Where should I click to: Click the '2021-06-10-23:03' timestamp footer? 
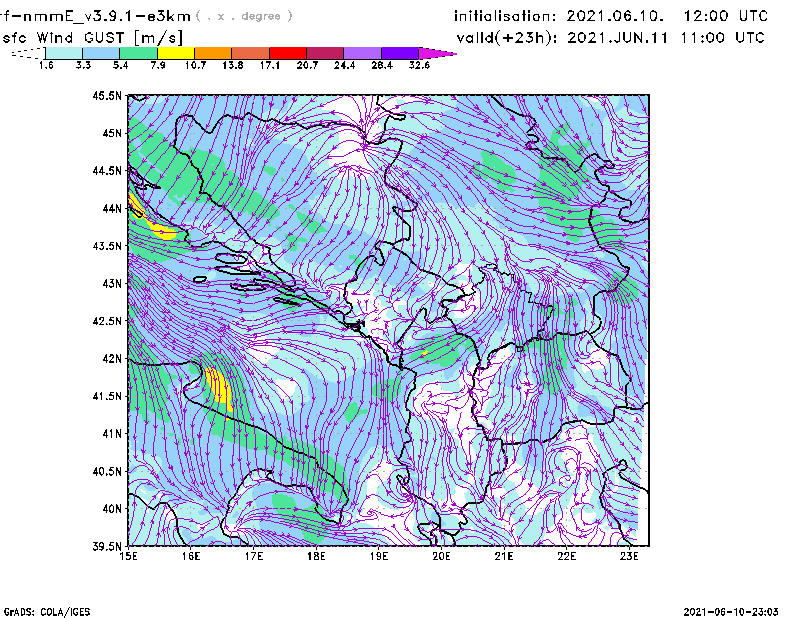[x=731, y=612]
